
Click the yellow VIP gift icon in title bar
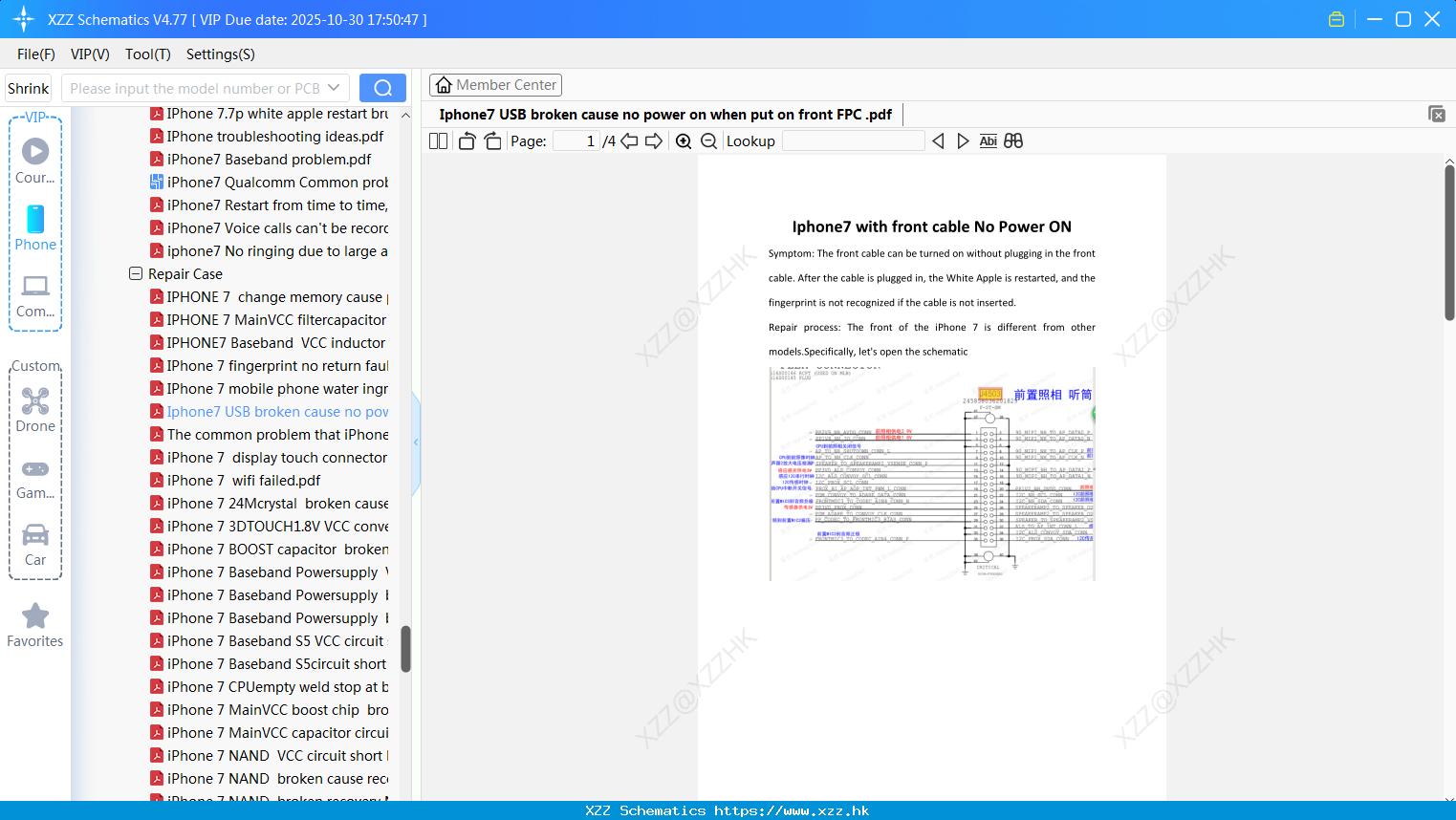pos(1336,19)
